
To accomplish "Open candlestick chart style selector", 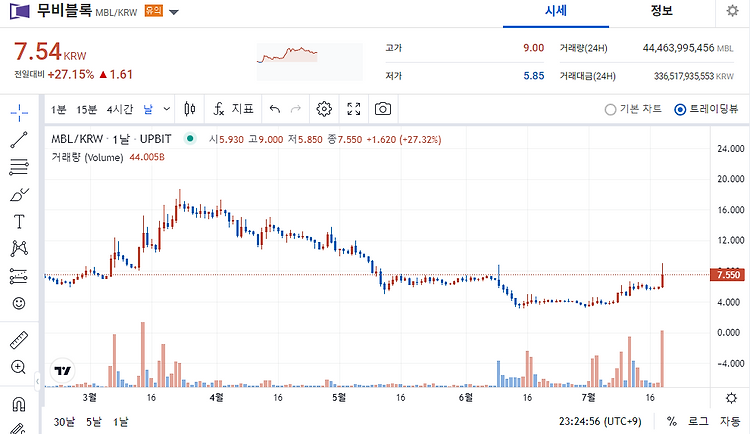I will (x=190, y=109).
